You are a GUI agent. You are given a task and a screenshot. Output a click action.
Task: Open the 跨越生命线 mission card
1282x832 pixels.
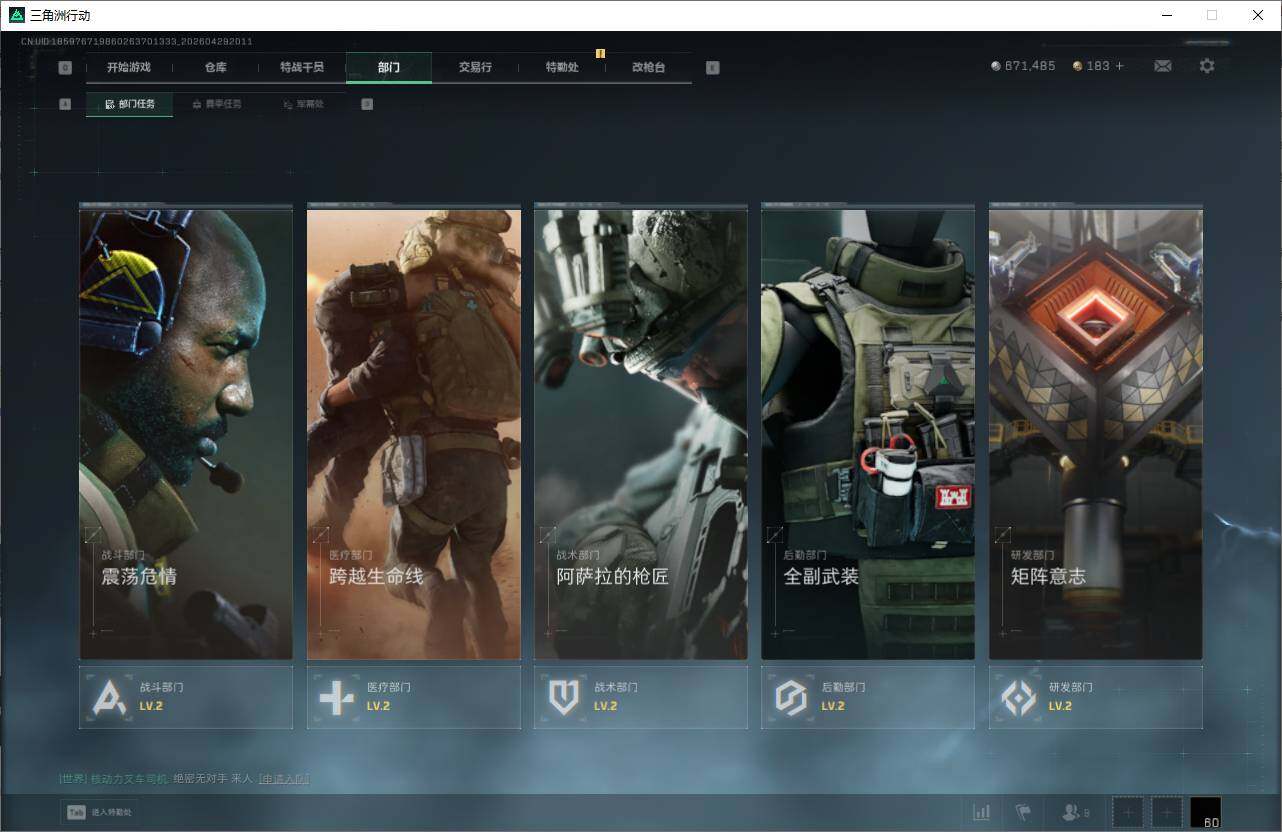414,432
